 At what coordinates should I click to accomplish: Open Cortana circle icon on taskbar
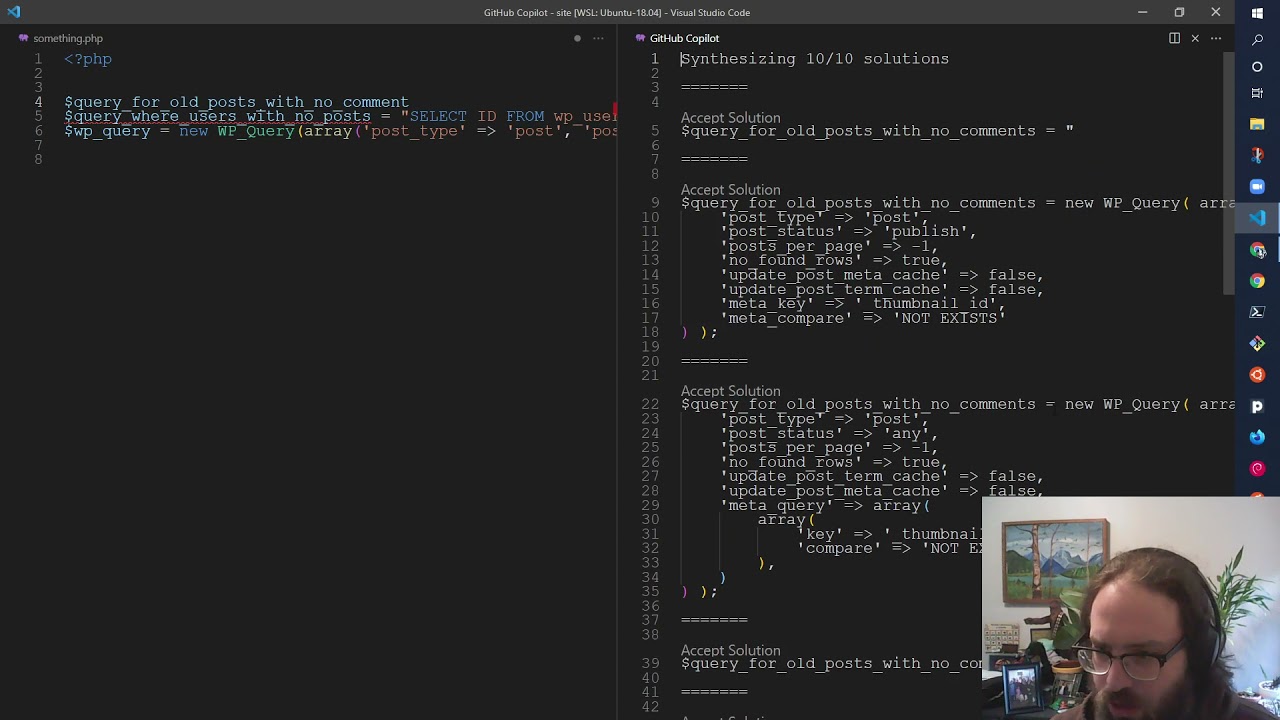[x=1257, y=67]
